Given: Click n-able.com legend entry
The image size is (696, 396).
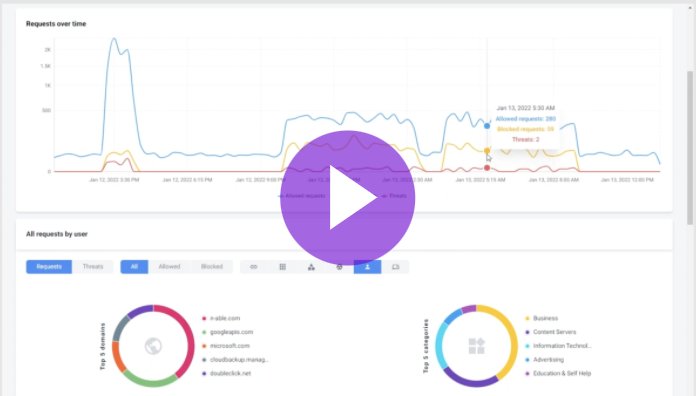Looking at the screenshot, I should (x=221, y=318).
